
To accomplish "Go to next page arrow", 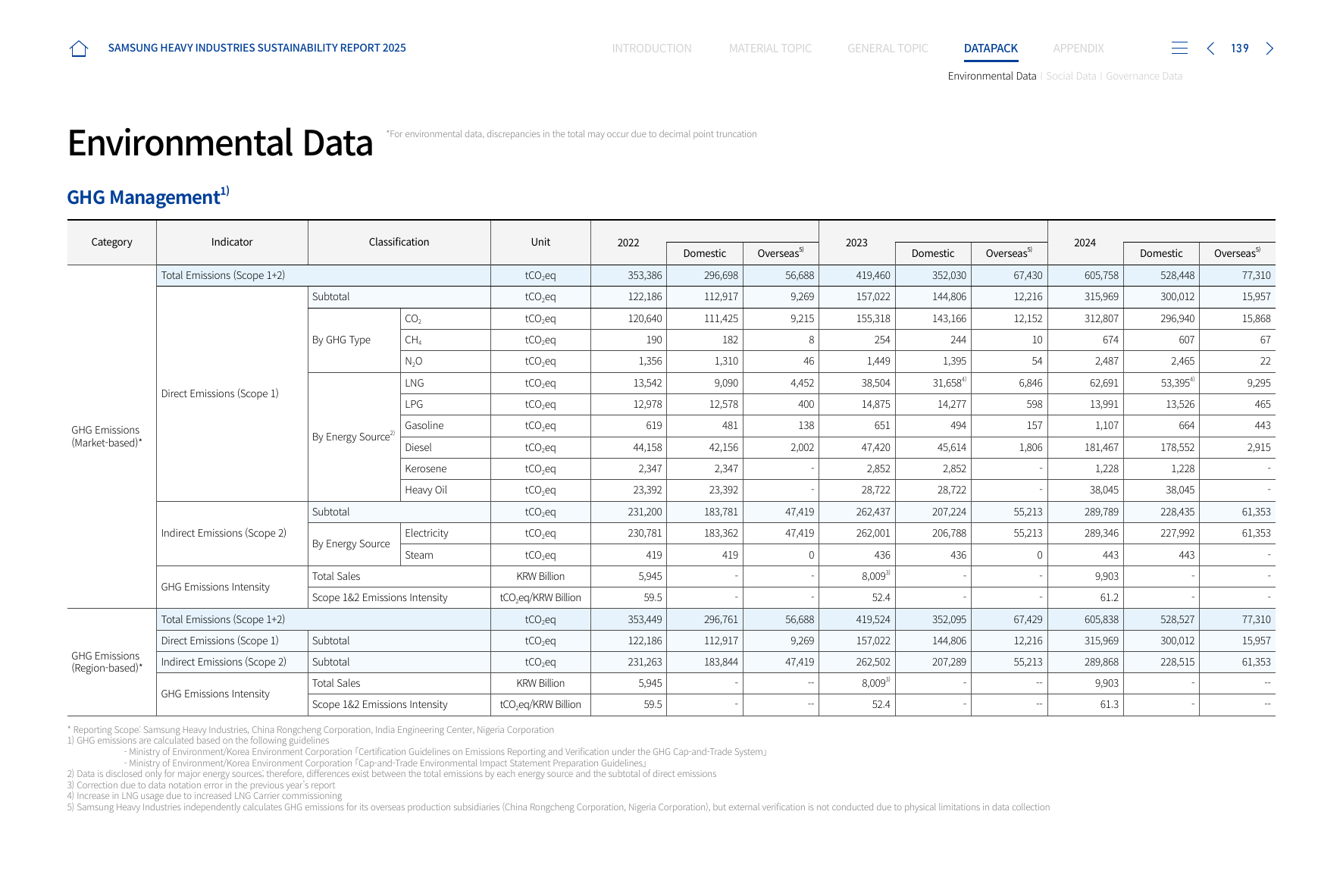I will (1269, 49).
